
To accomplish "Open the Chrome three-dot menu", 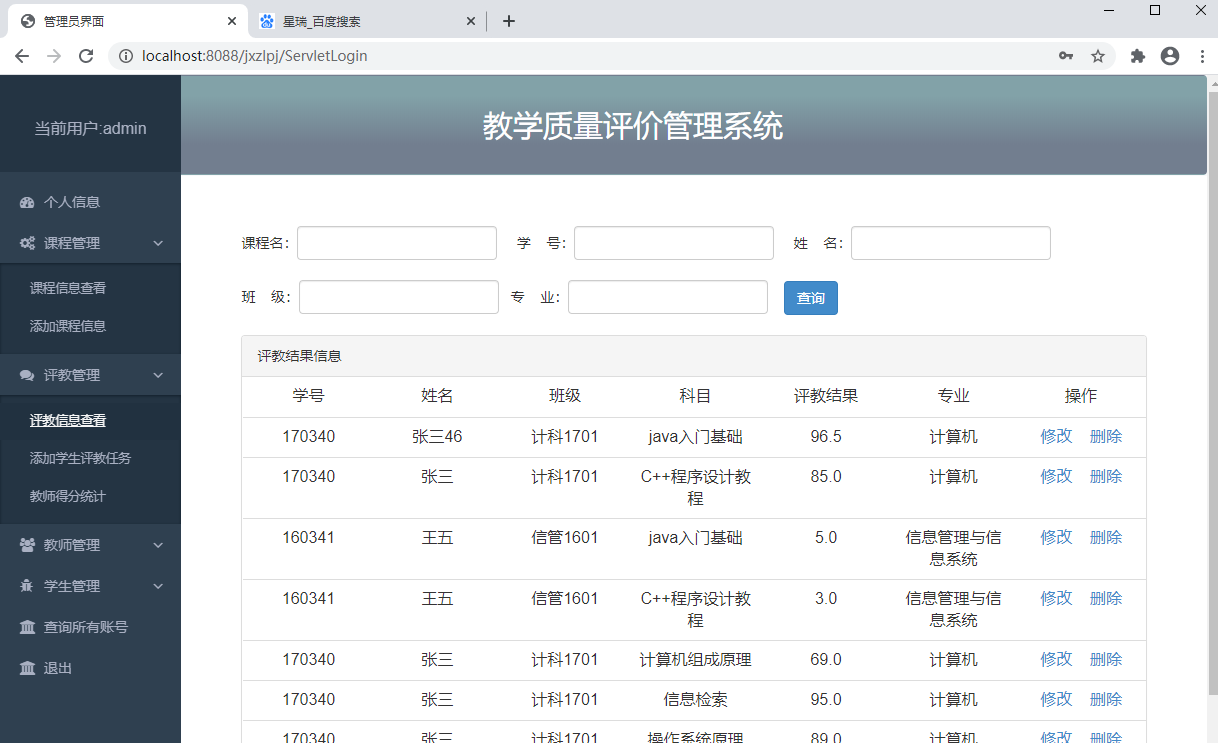I will point(1201,56).
